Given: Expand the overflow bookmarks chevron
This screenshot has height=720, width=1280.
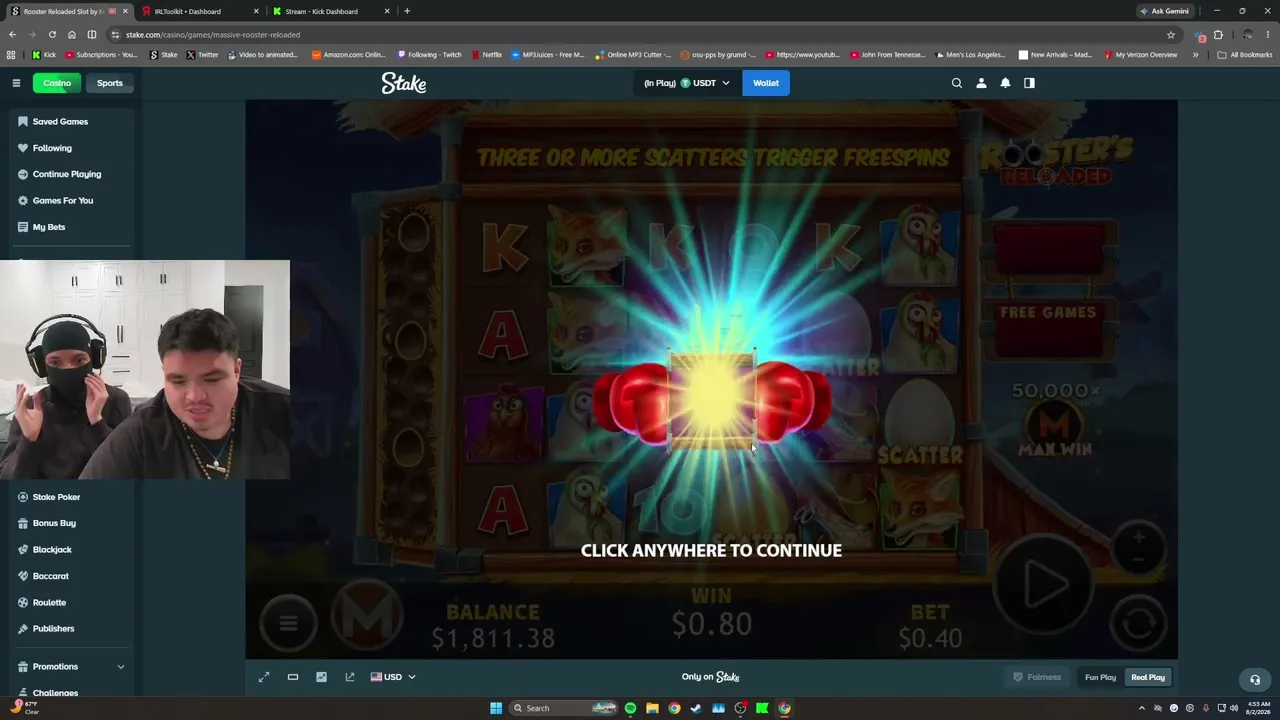Looking at the screenshot, I should click(1195, 55).
